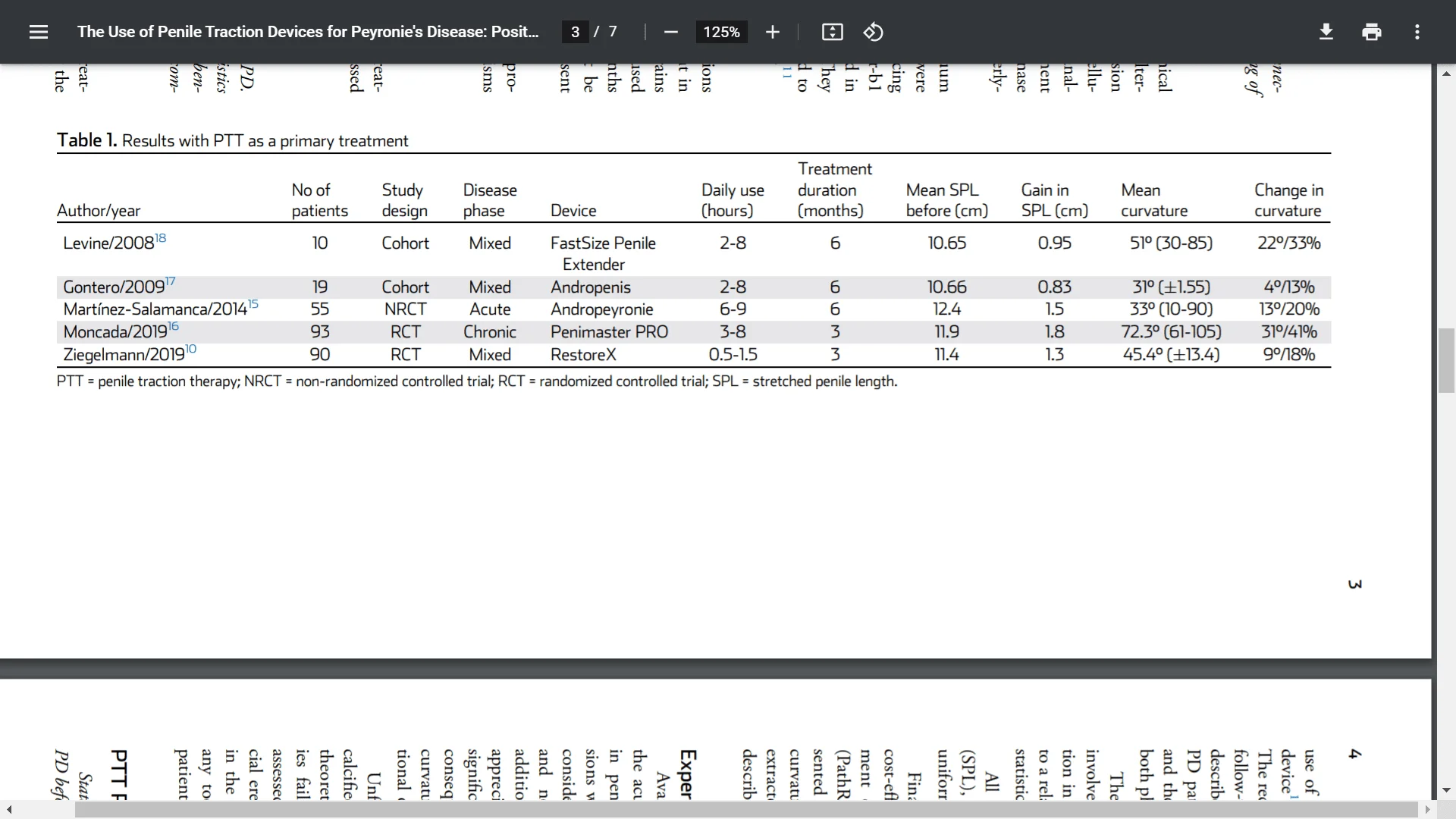Print the PDF document
This screenshot has height=819, width=1456.
[1372, 32]
